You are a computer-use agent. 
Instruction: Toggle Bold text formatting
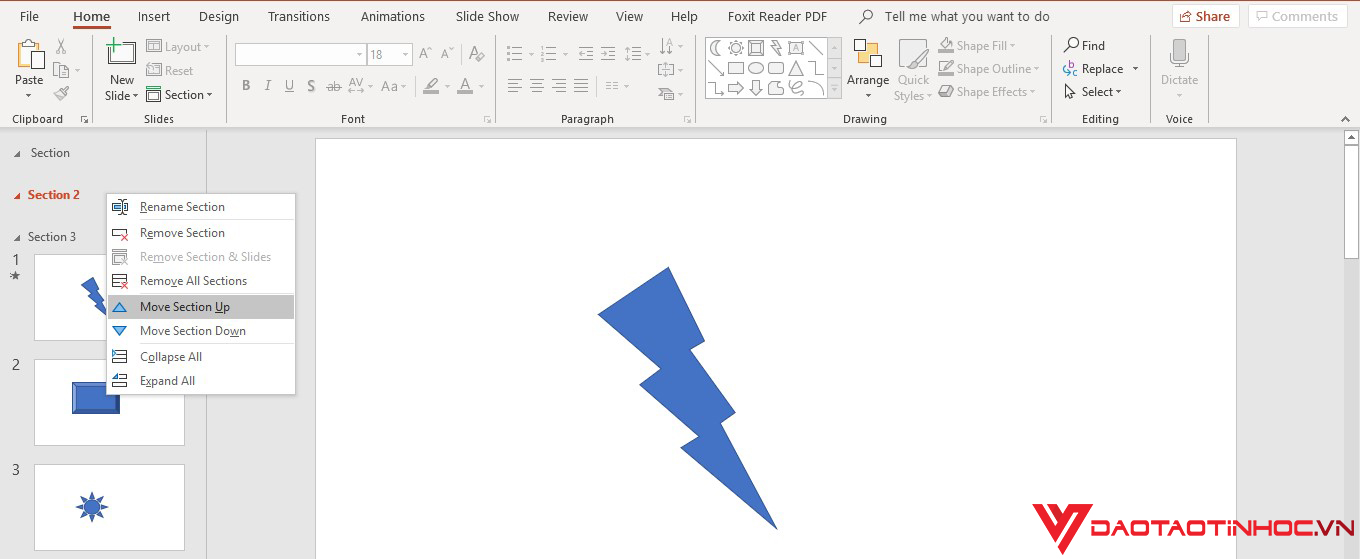246,86
